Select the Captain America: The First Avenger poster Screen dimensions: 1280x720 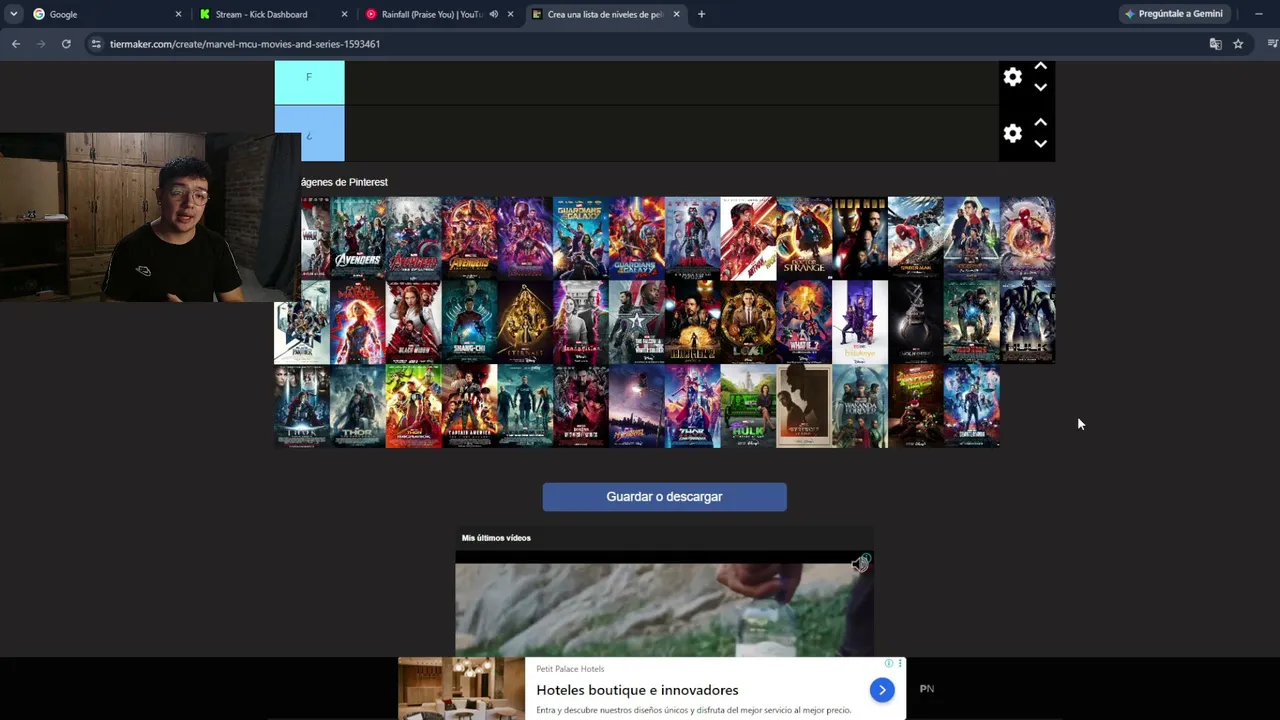pyautogui.click(x=469, y=406)
